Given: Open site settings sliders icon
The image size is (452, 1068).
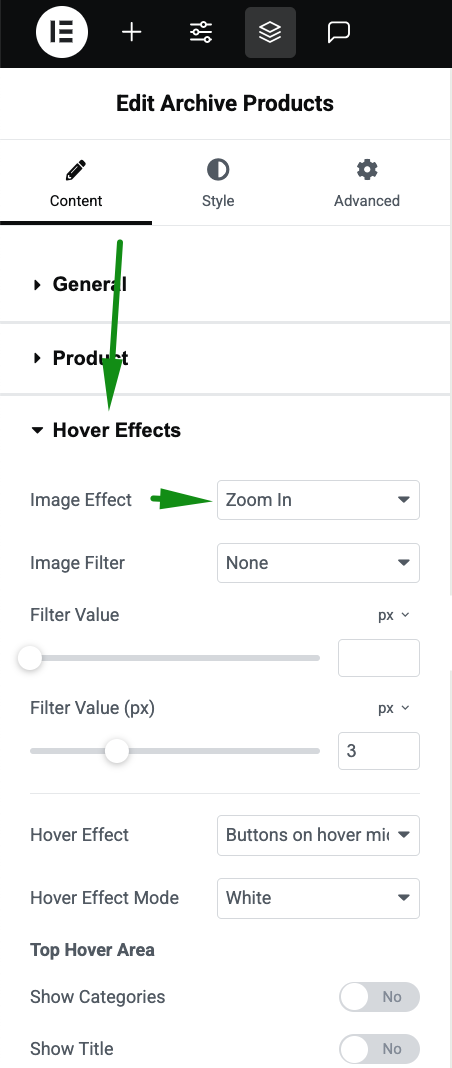Looking at the screenshot, I should (201, 32).
